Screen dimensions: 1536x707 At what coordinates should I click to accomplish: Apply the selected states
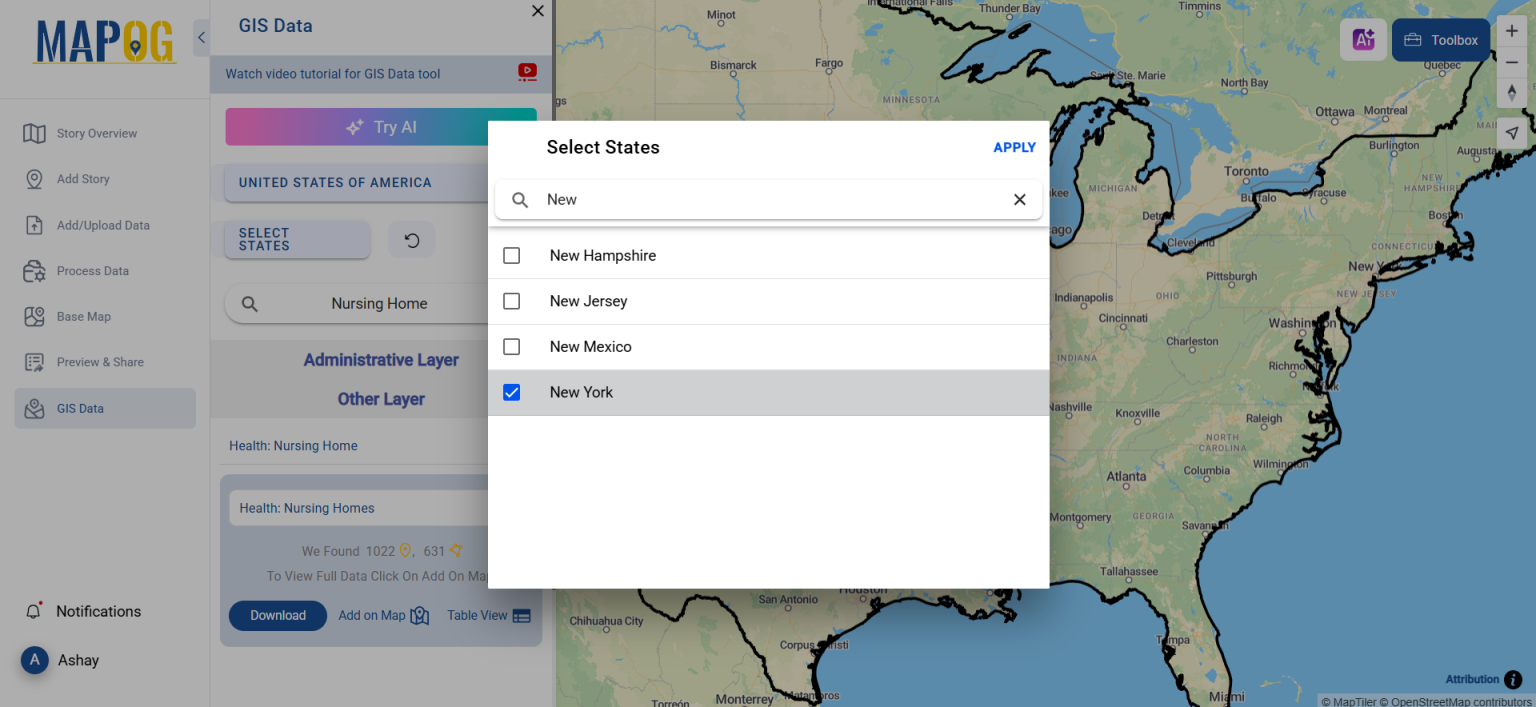(1014, 147)
